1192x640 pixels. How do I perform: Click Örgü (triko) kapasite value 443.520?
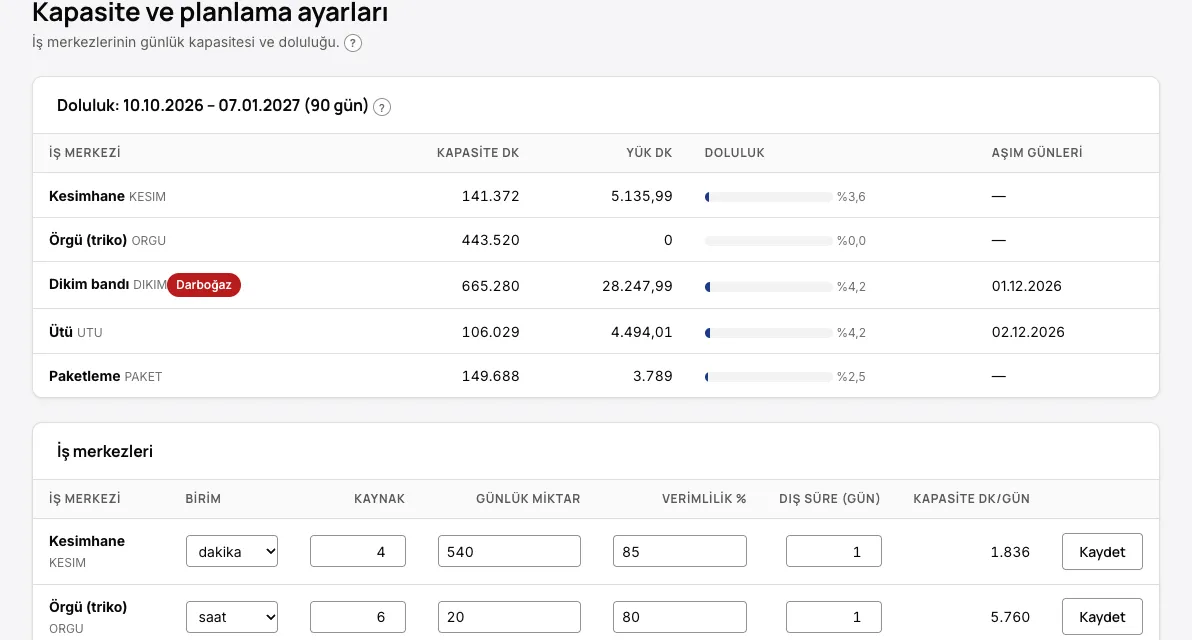(x=490, y=240)
